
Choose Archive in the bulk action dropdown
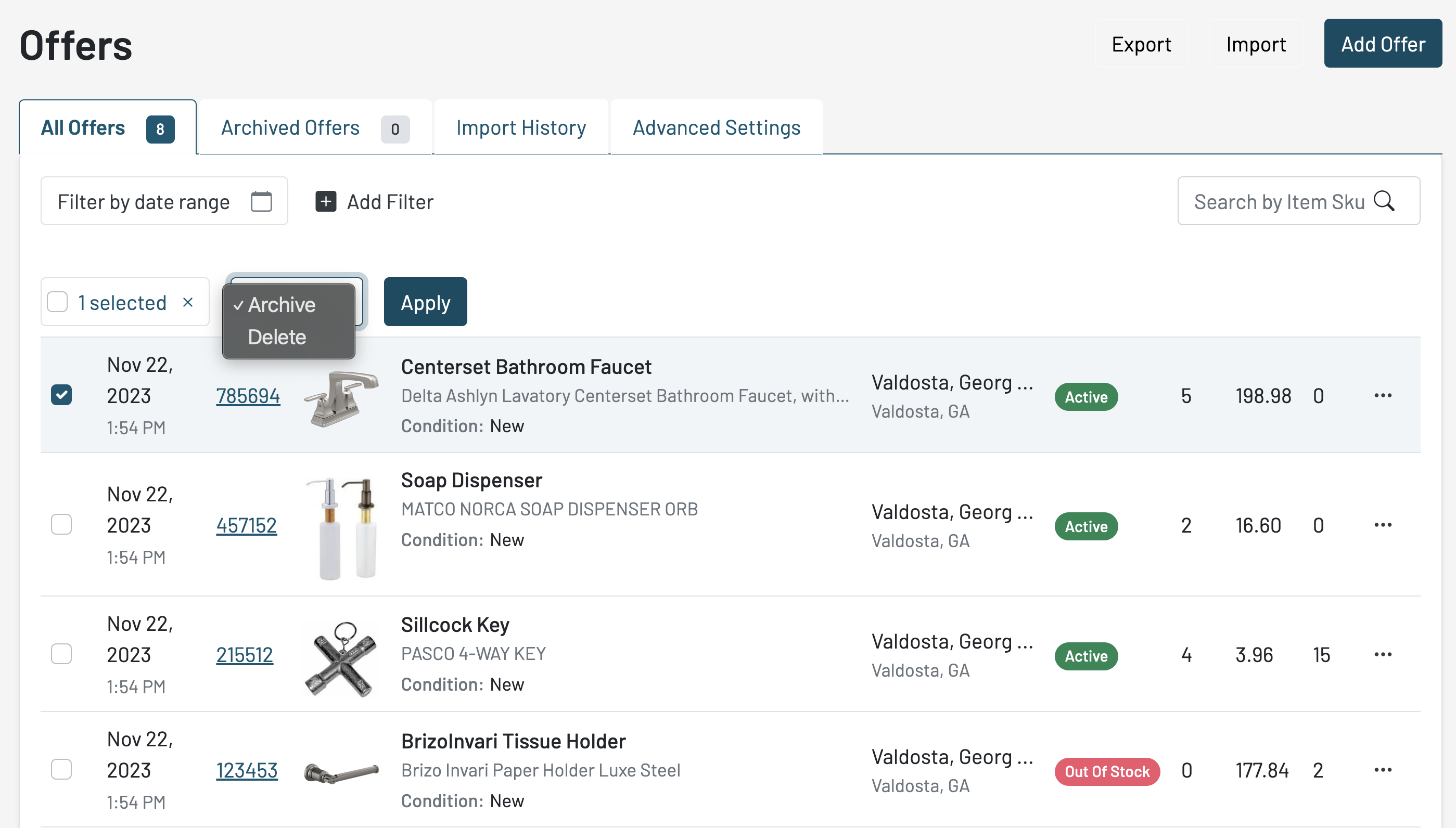click(281, 305)
